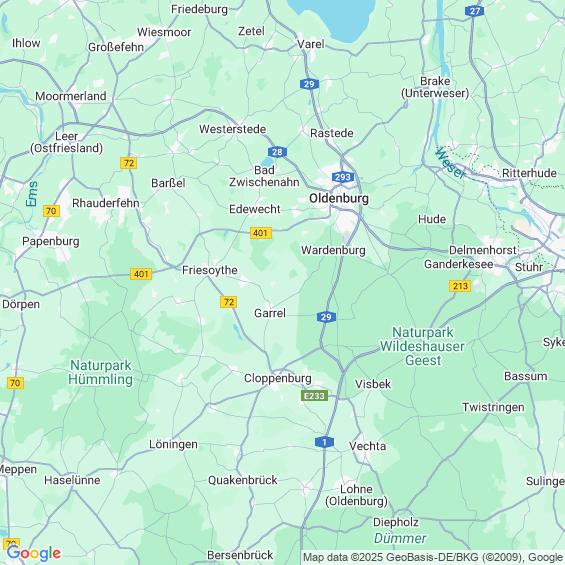Screen dimensions: 565x565
Task: Click the Weser river label
Action: 450,163
